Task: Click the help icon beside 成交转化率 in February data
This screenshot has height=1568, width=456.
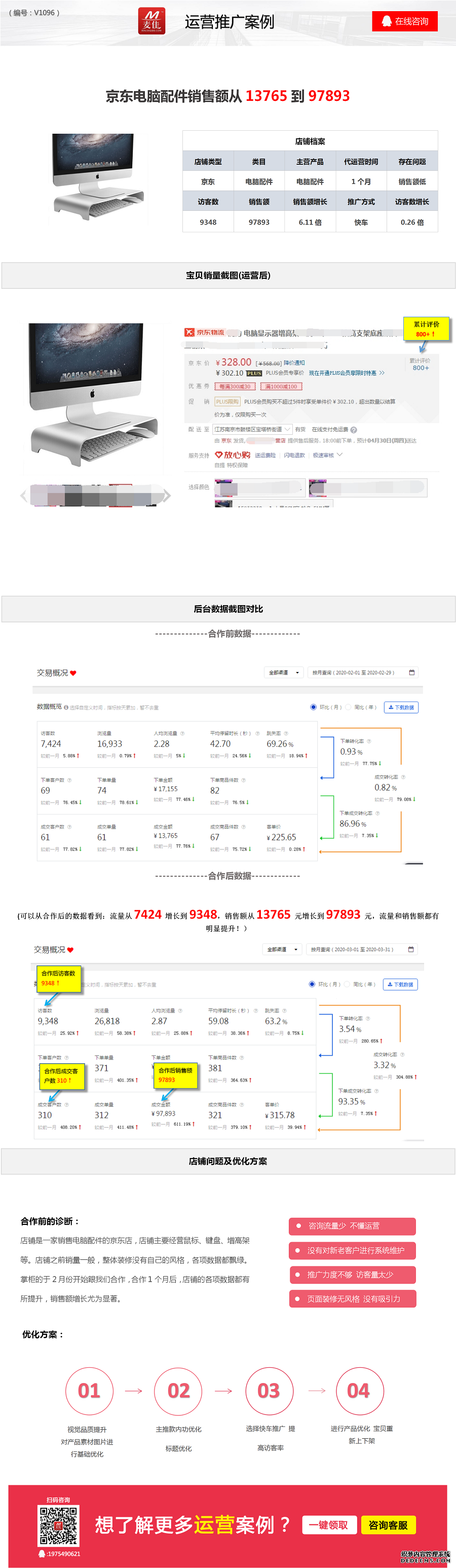Action: (x=403, y=777)
